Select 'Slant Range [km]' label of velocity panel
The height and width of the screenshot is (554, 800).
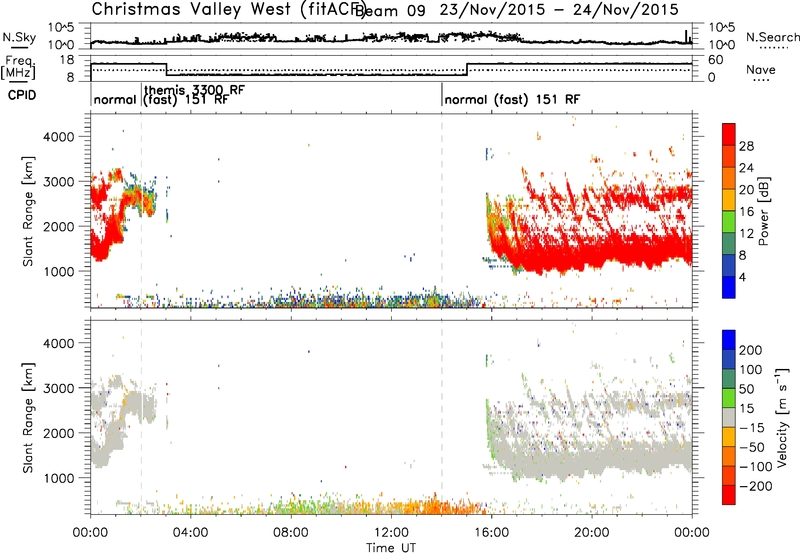28,418
